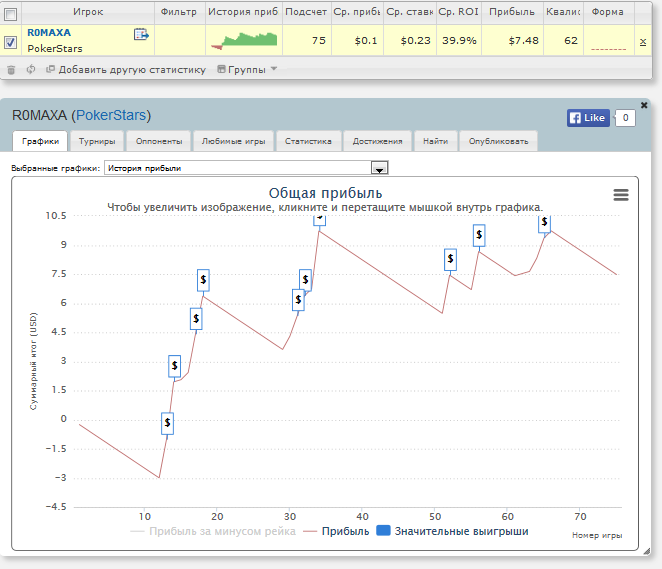Toggle the Прибыль за минусом рейка legend series
Image resolution: width=662 pixels, height=569 pixels.
click(213, 531)
